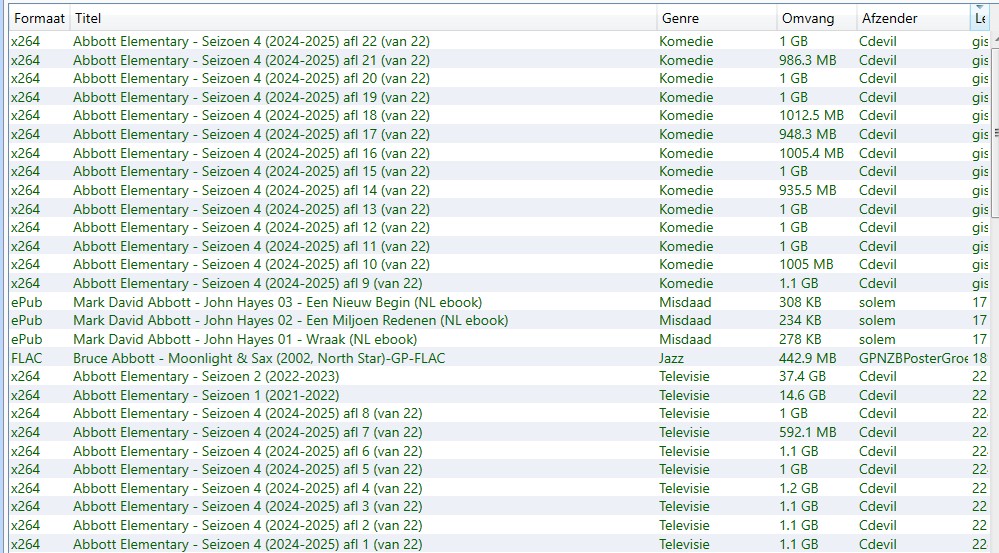The height and width of the screenshot is (553, 999).
Task: Select Abbott Elementary Seizoen 4 afl 12 title
Action: pos(251,227)
